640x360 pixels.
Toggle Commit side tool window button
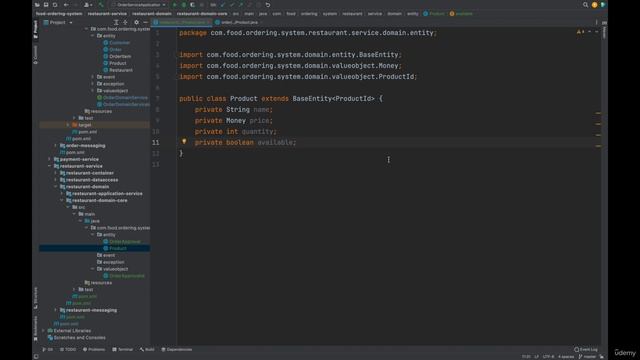36,54
